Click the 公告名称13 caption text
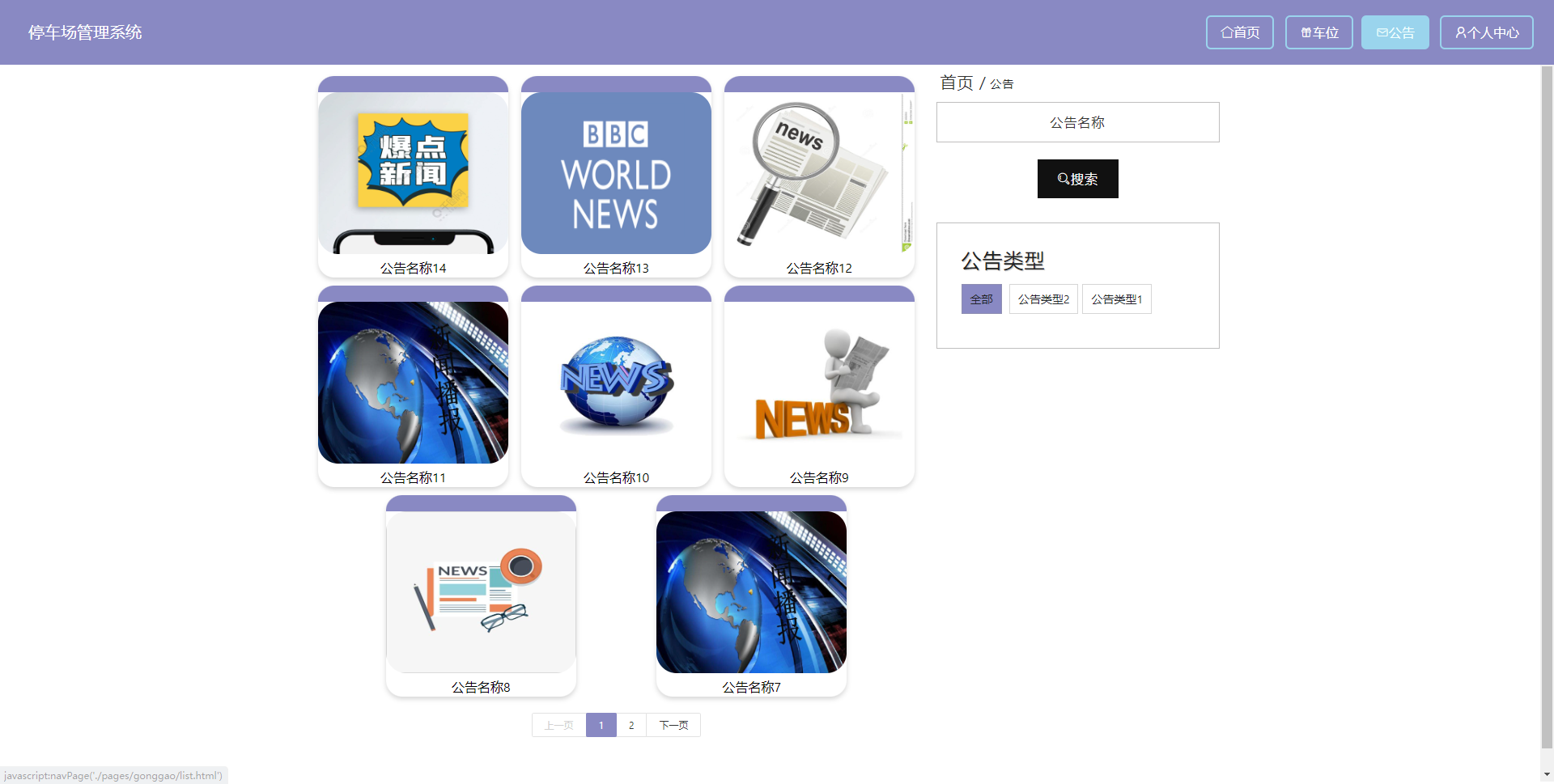This screenshot has width=1554, height=784. point(616,268)
